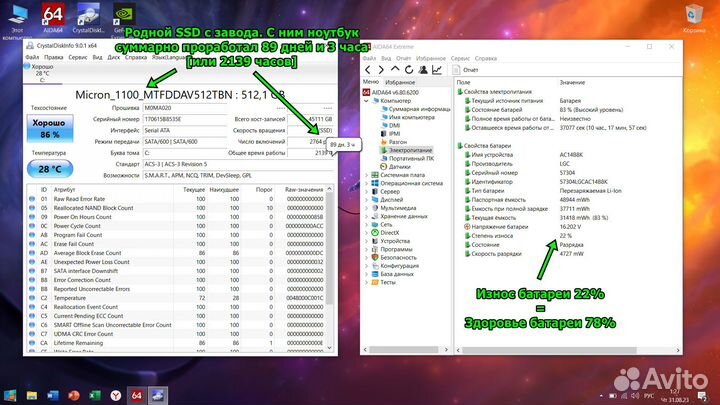Open Сервис menu in CrystalDiskInfo
The width and height of the screenshot is (720, 405).
point(78,57)
